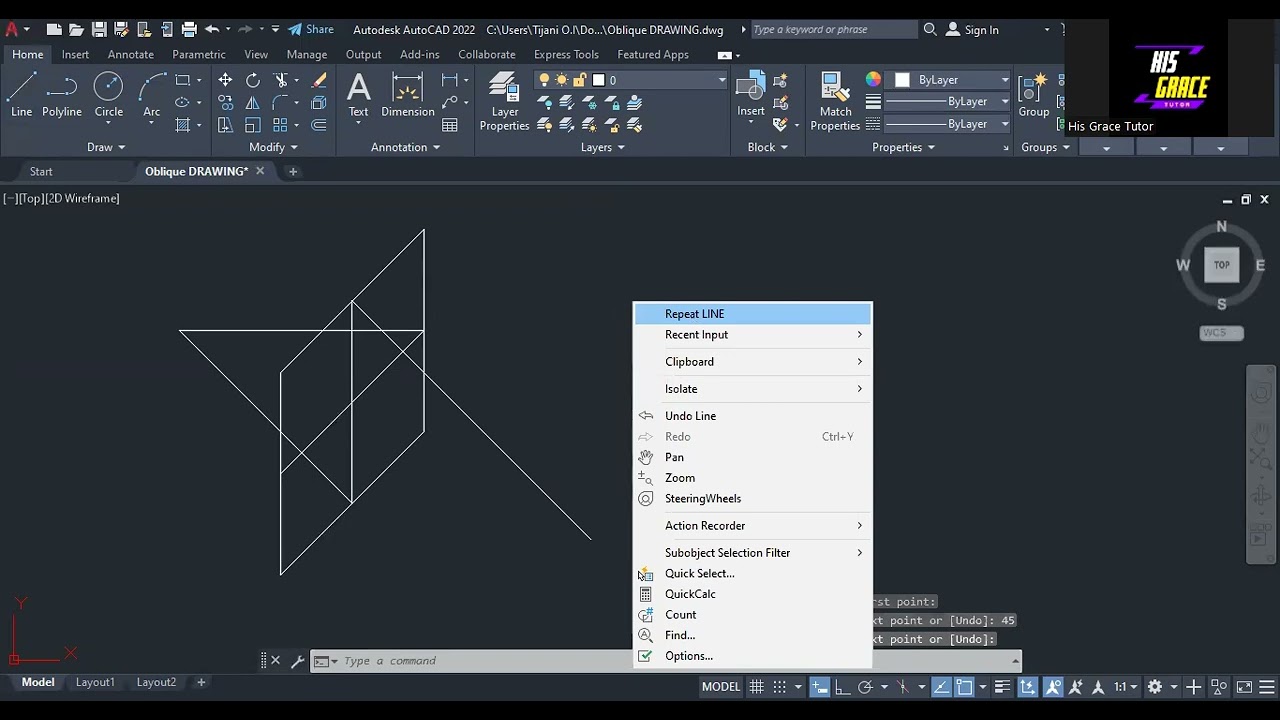Click the Erase tool icon

tap(319, 80)
